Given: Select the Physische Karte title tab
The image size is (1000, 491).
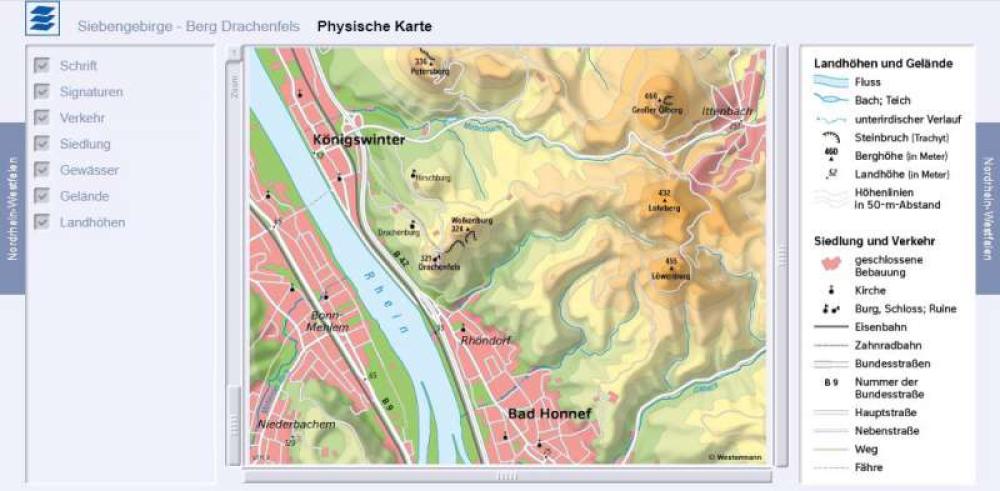Looking at the screenshot, I should click(374, 27).
